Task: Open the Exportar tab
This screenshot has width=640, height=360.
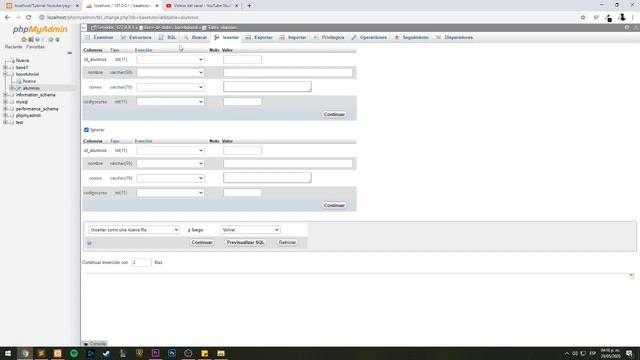Action: coord(259,38)
